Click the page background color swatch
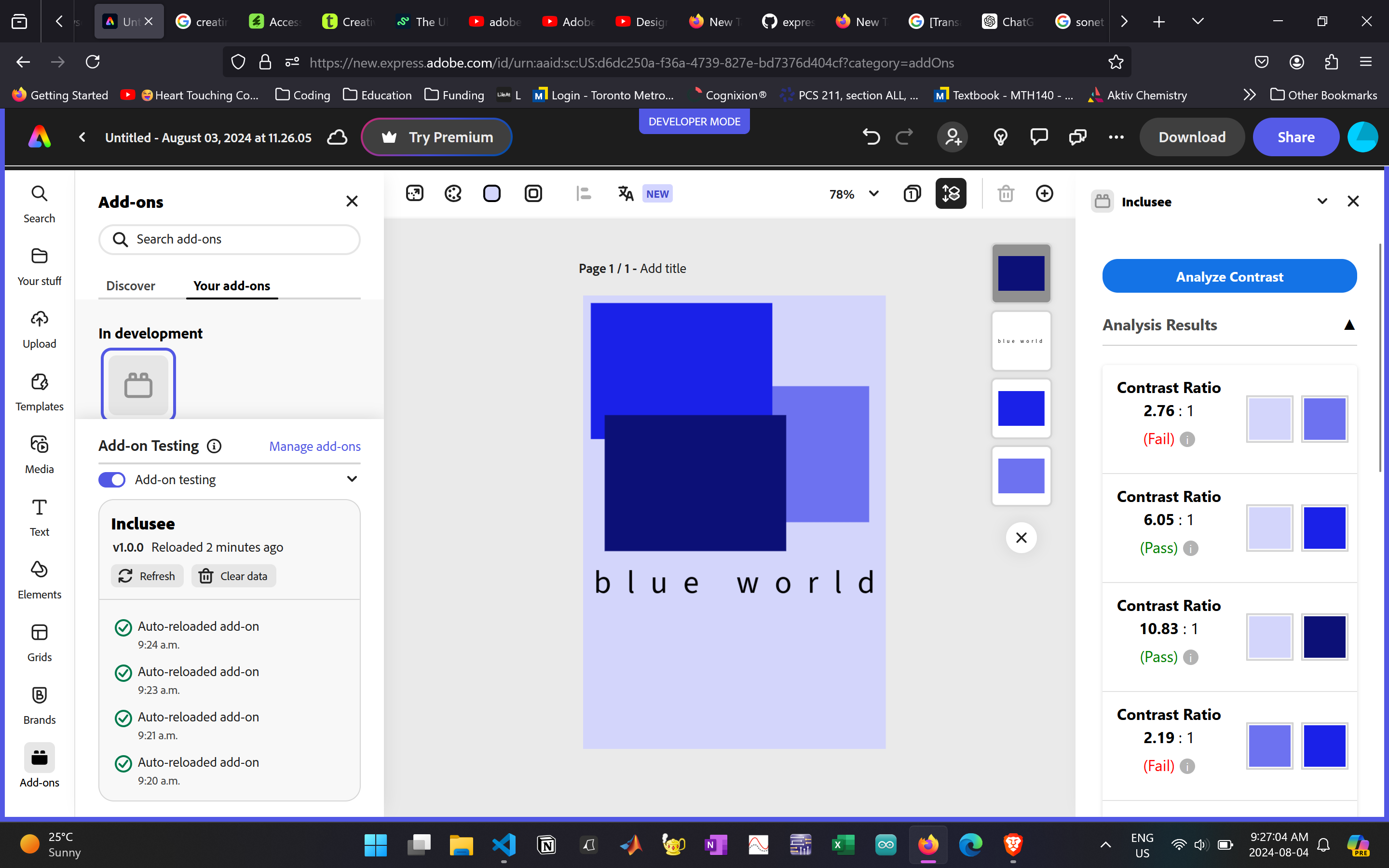Screen dimensions: 1389x868 pyautogui.click(x=492, y=194)
